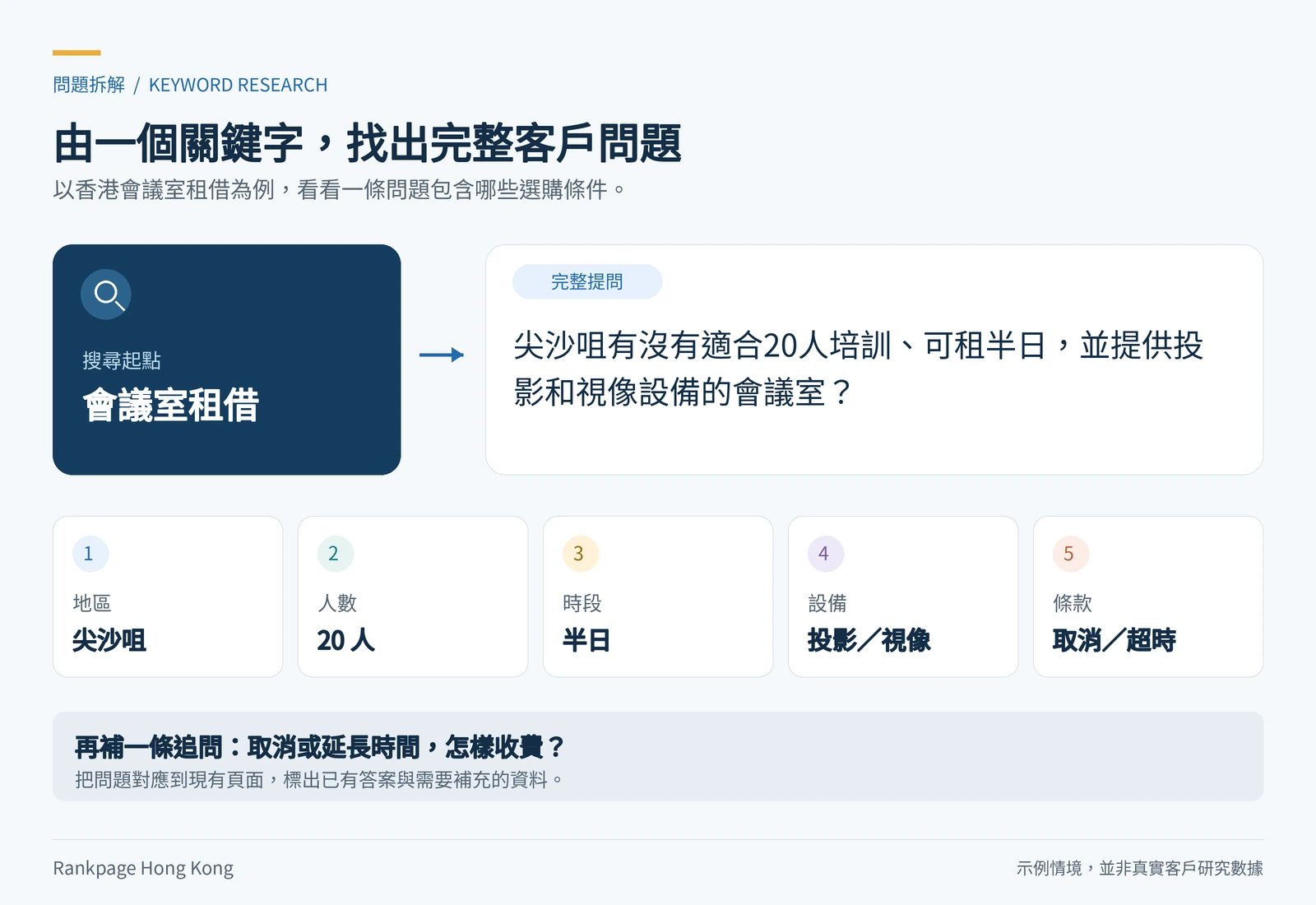Click the 條款 label
Viewport: 1316px width, 905px height.
(x=1073, y=603)
